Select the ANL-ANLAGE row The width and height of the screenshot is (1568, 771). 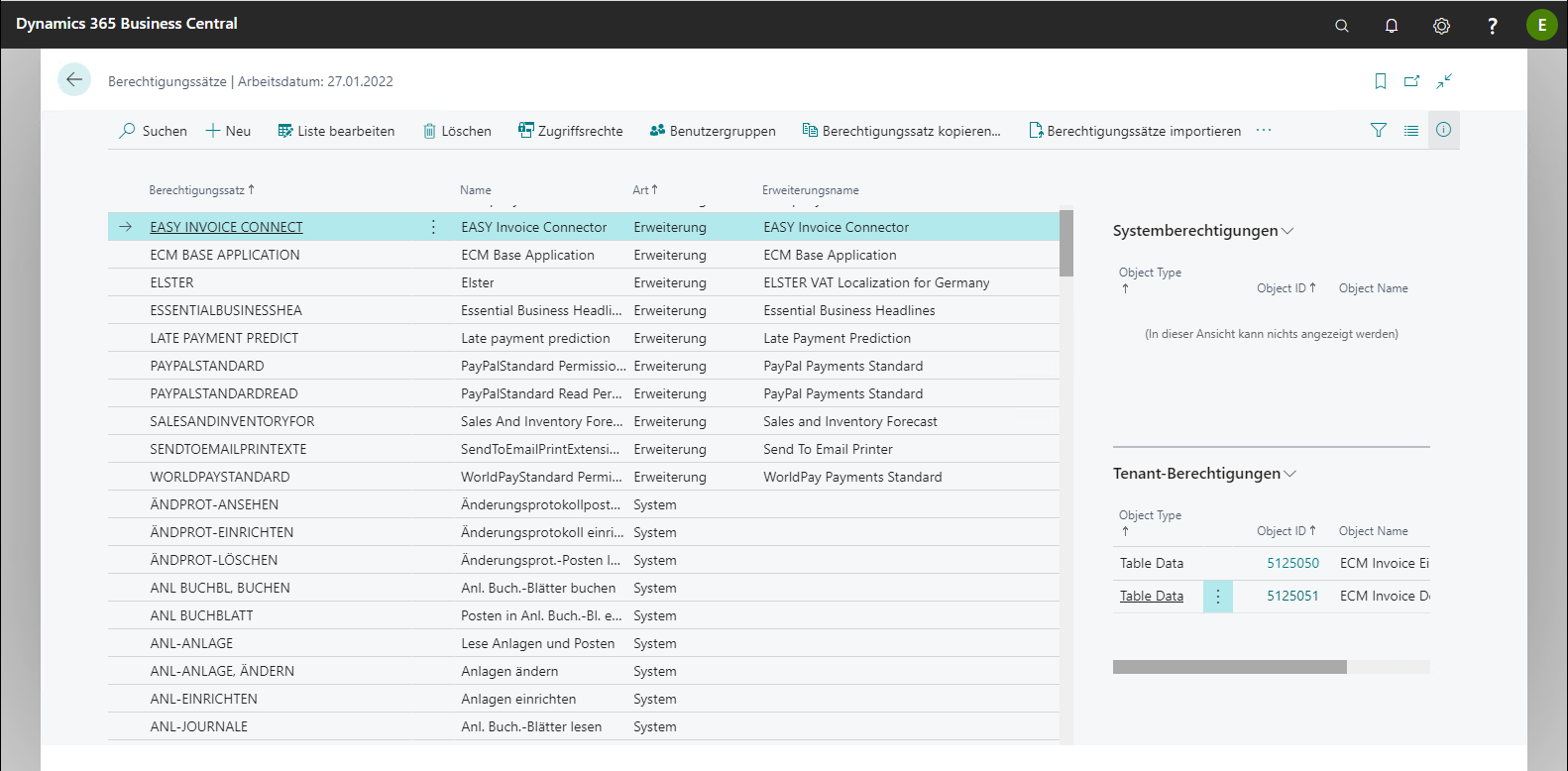tap(584, 643)
